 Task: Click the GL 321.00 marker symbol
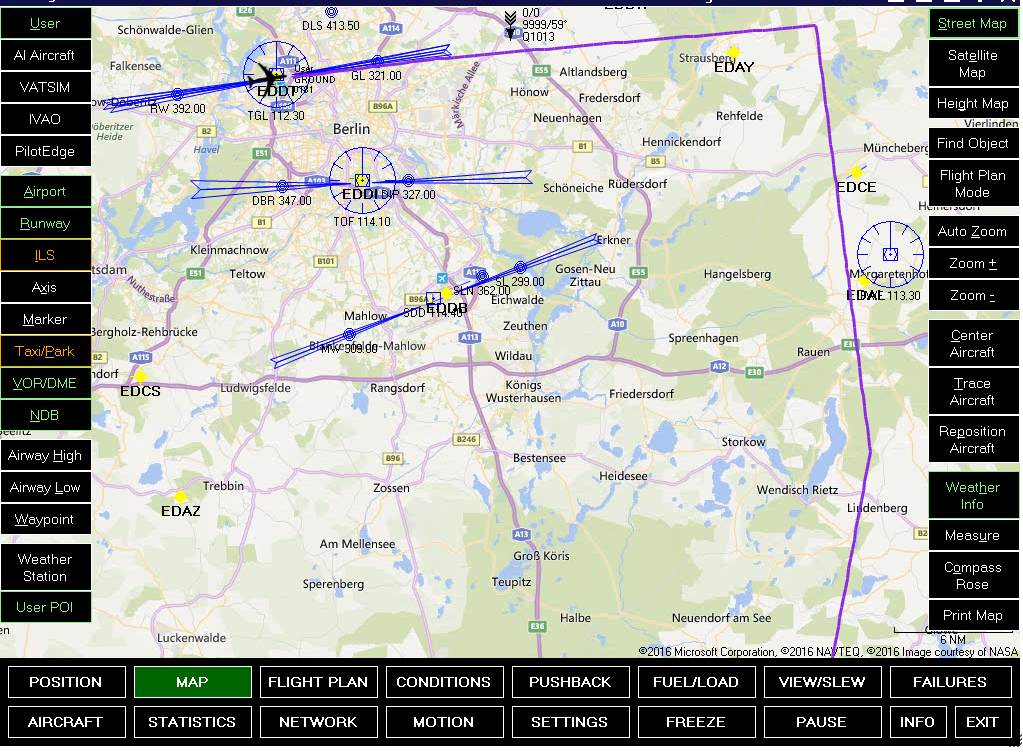[x=377, y=62]
